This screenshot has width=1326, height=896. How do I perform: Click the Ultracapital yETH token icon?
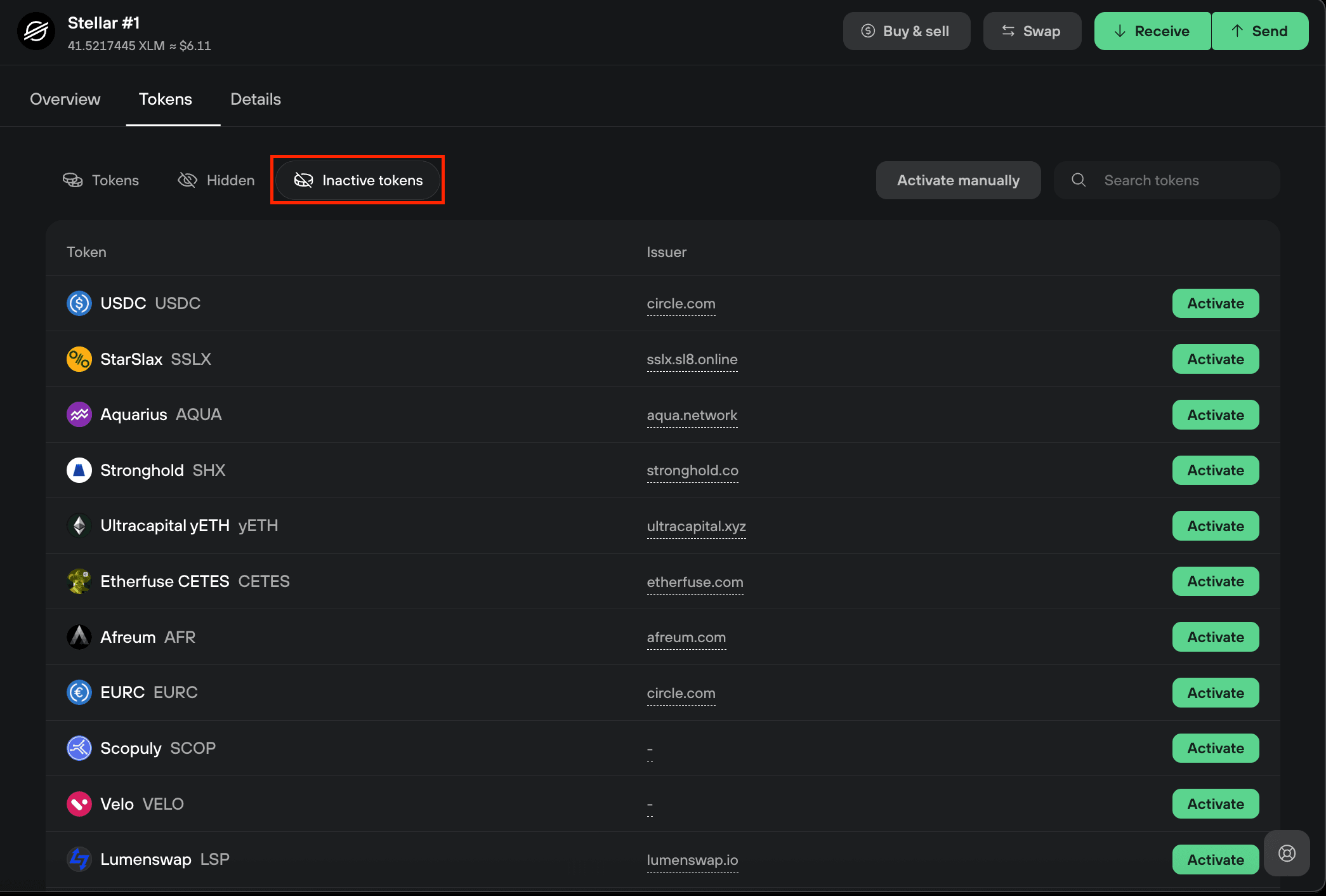[79, 526]
